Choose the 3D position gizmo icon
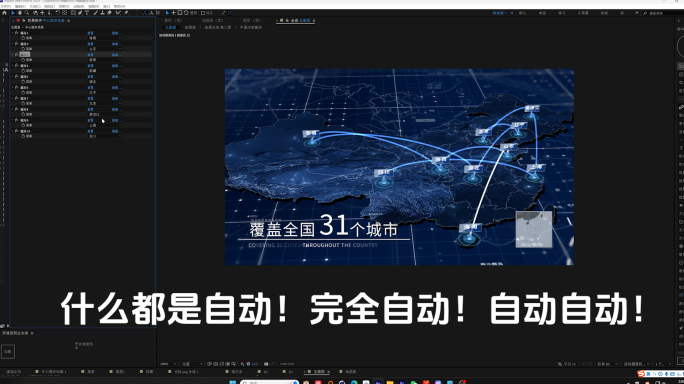 click(174, 13)
